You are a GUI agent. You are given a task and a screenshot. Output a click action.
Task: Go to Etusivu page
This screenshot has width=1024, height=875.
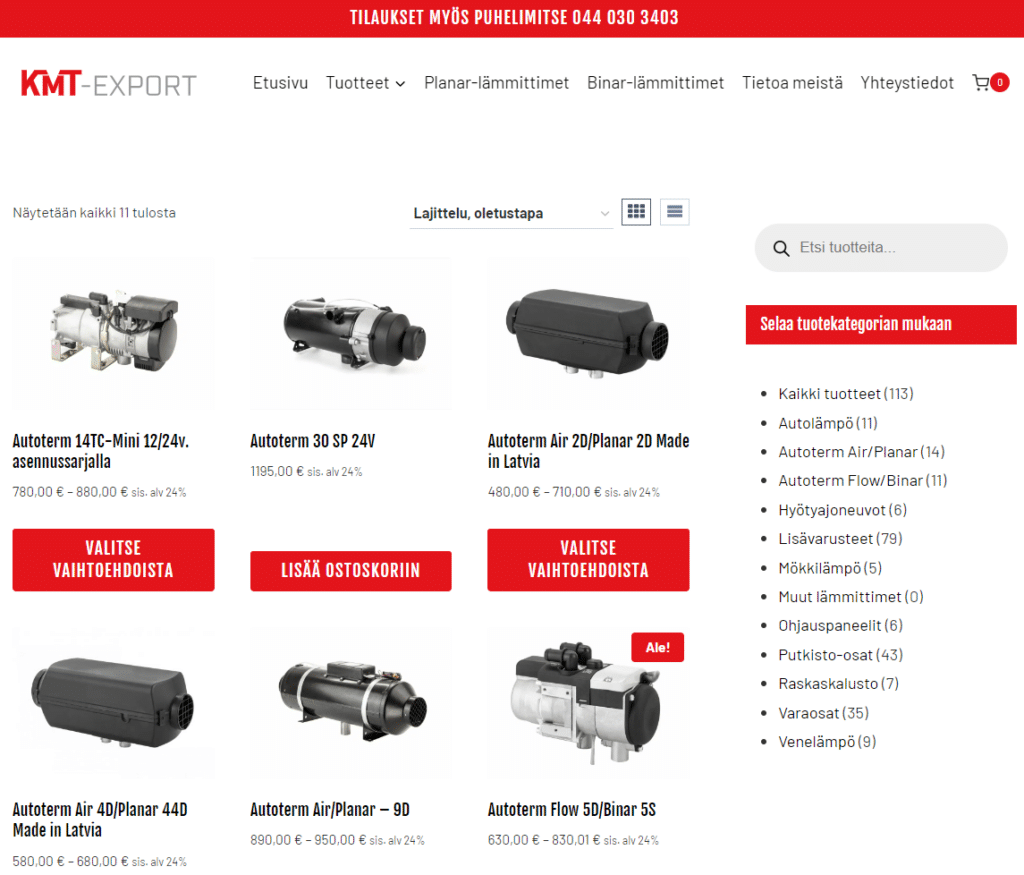[280, 83]
